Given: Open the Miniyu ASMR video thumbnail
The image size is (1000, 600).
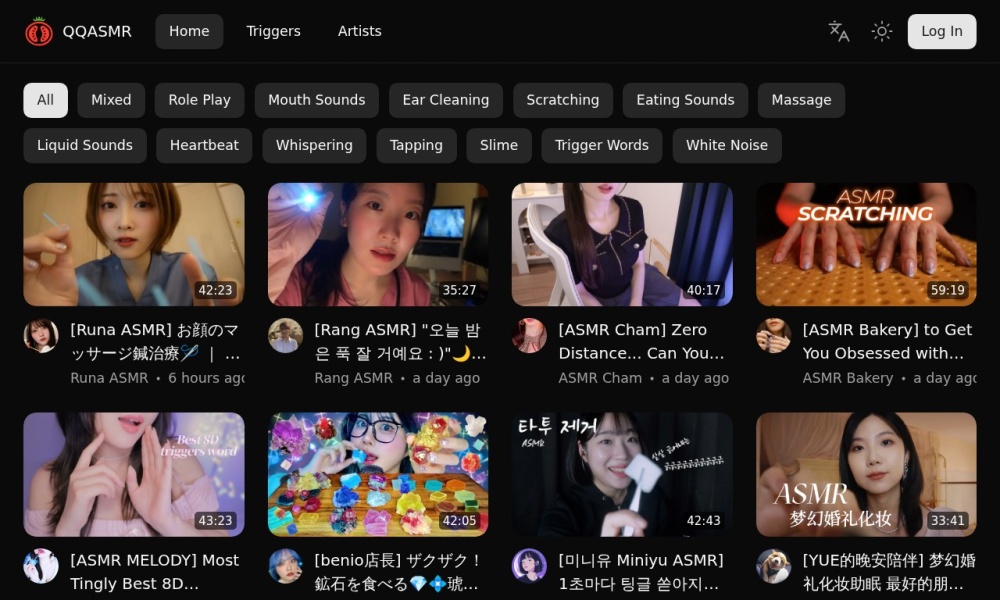Looking at the screenshot, I should (x=622, y=474).
